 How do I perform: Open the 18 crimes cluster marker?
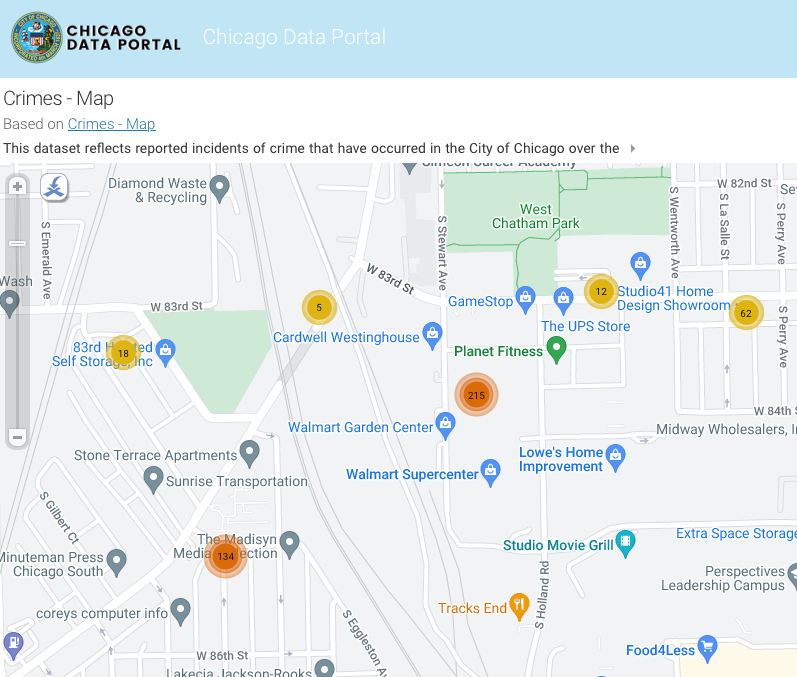coord(123,353)
